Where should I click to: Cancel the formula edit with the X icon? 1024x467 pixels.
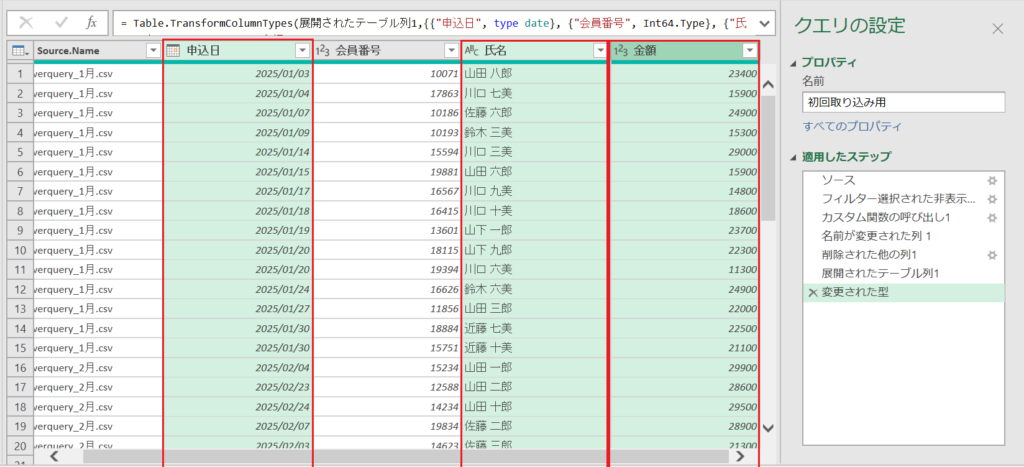27,23
